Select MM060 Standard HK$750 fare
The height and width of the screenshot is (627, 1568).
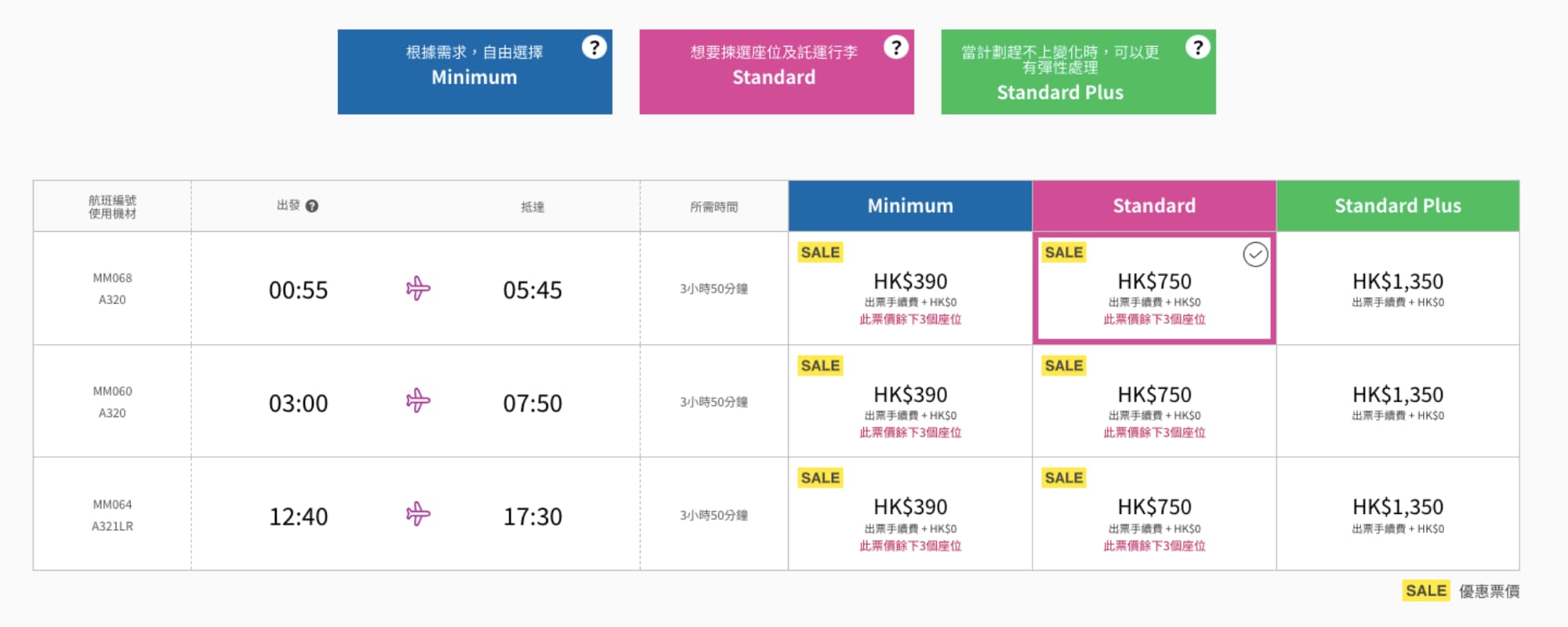click(1154, 401)
